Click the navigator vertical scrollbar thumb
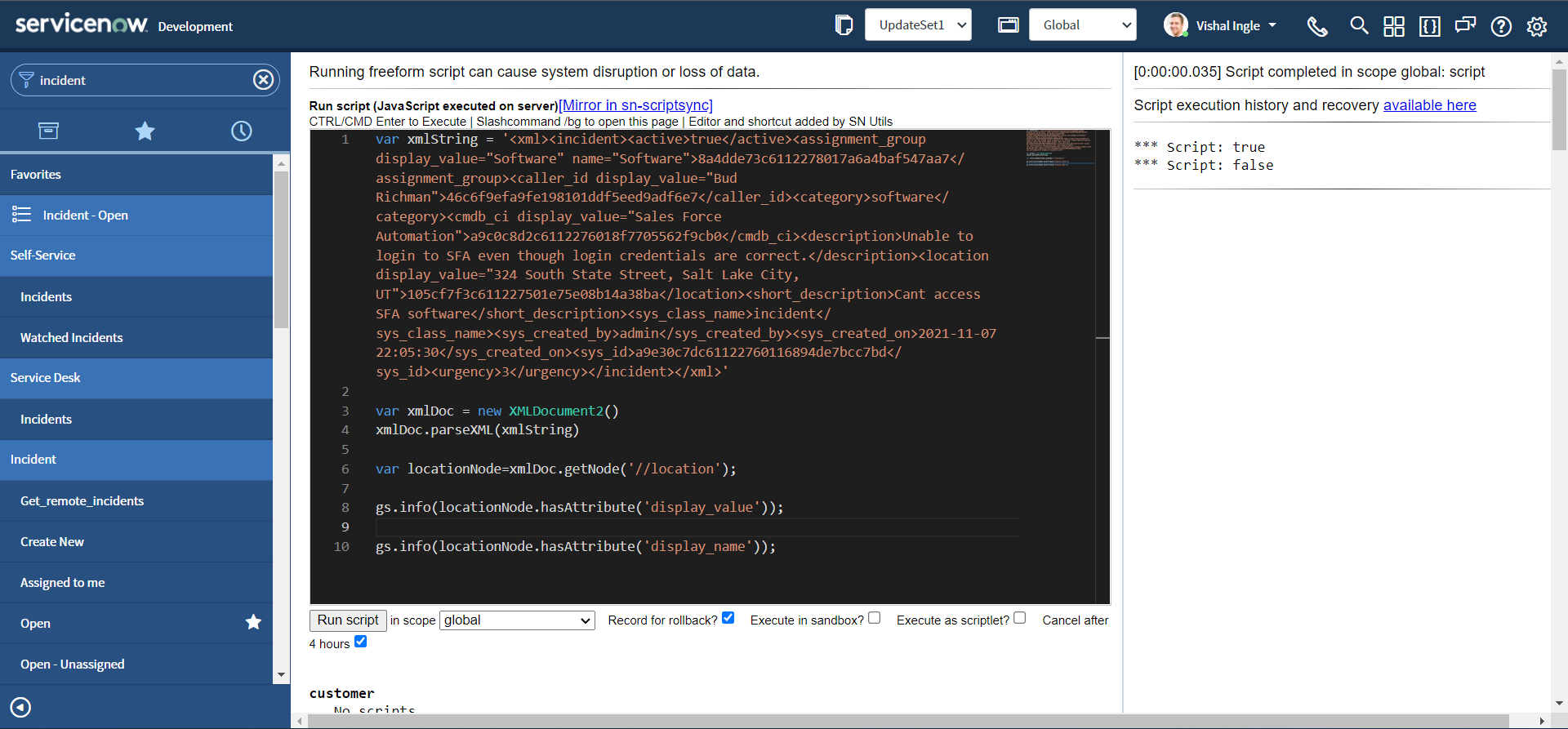This screenshot has height=729, width=1568. click(282, 249)
